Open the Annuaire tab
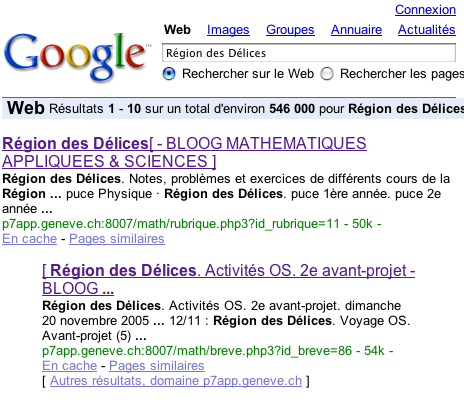The height and width of the screenshot is (400, 464). (x=356, y=30)
